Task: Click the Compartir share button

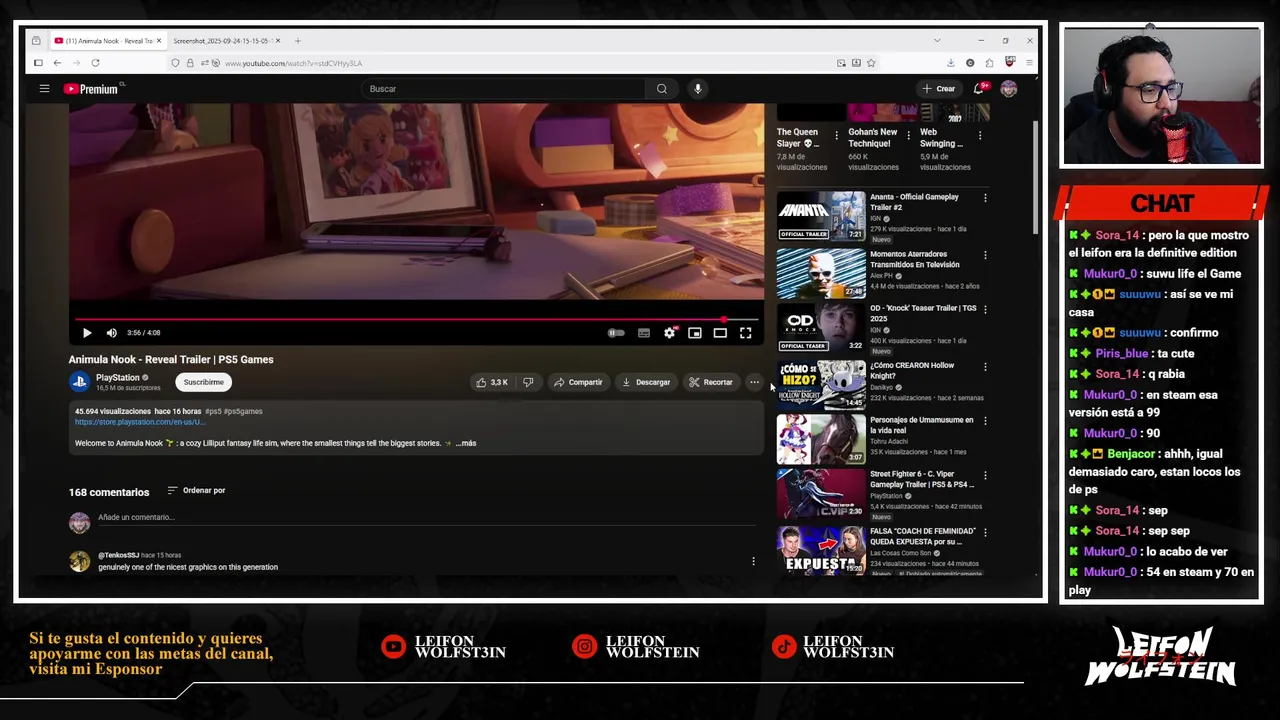Action: click(x=578, y=382)
